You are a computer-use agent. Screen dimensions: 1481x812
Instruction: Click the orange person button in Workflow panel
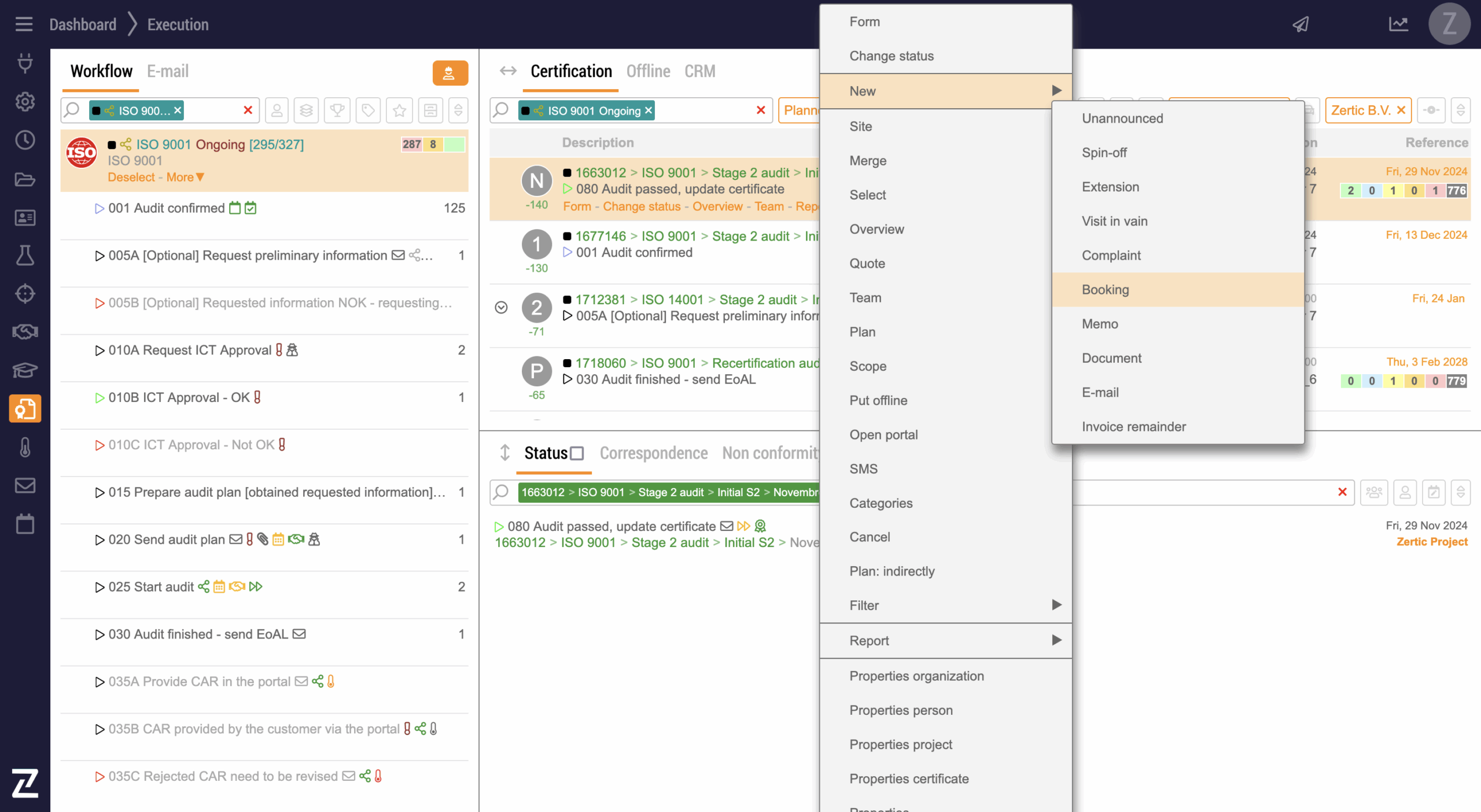coord(450,73)
